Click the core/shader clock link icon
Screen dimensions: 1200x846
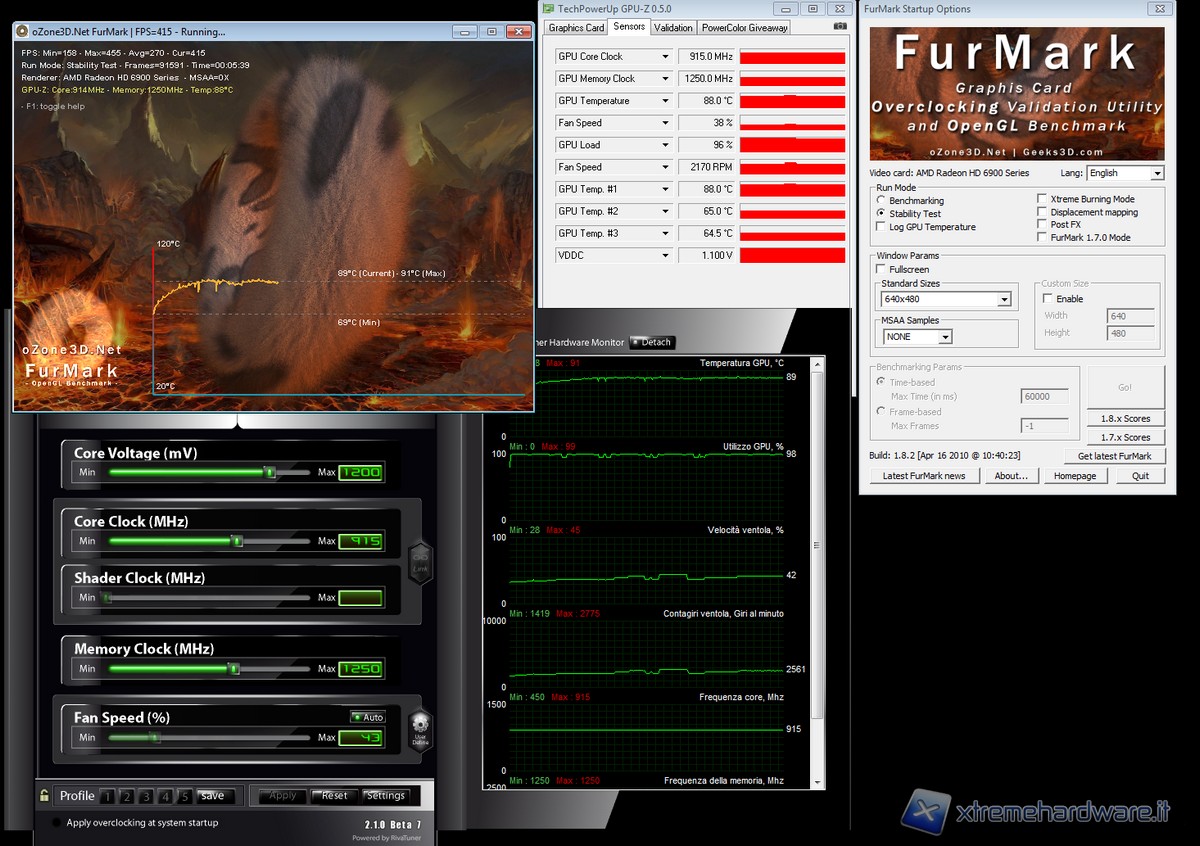[420, 563]
